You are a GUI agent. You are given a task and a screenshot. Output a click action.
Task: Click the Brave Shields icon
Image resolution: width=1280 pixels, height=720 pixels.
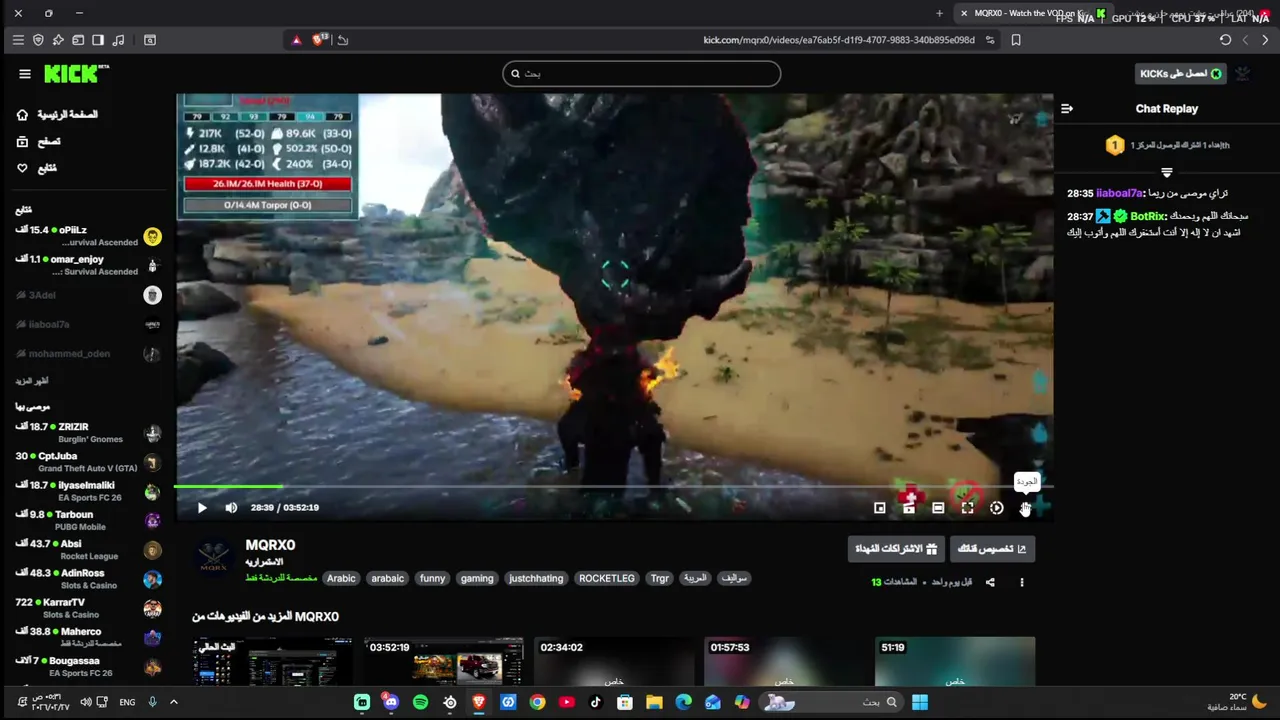click(x=319, y=40)
